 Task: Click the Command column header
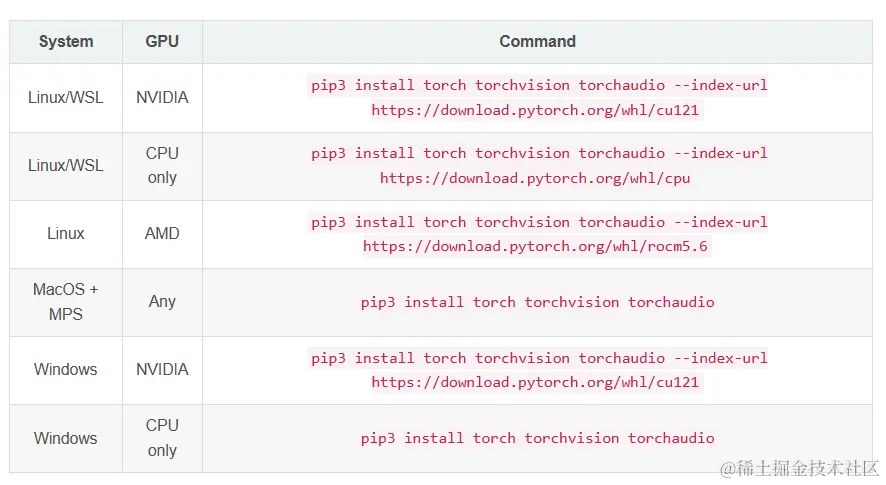tap(537, 42)
